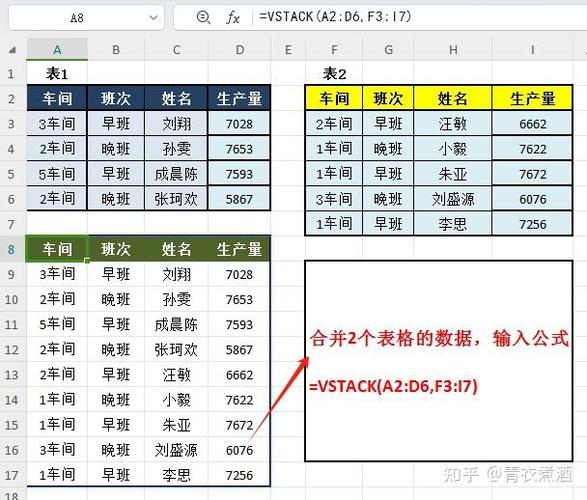Select column B header
This screenshot has width=587, height=500.
116,49
